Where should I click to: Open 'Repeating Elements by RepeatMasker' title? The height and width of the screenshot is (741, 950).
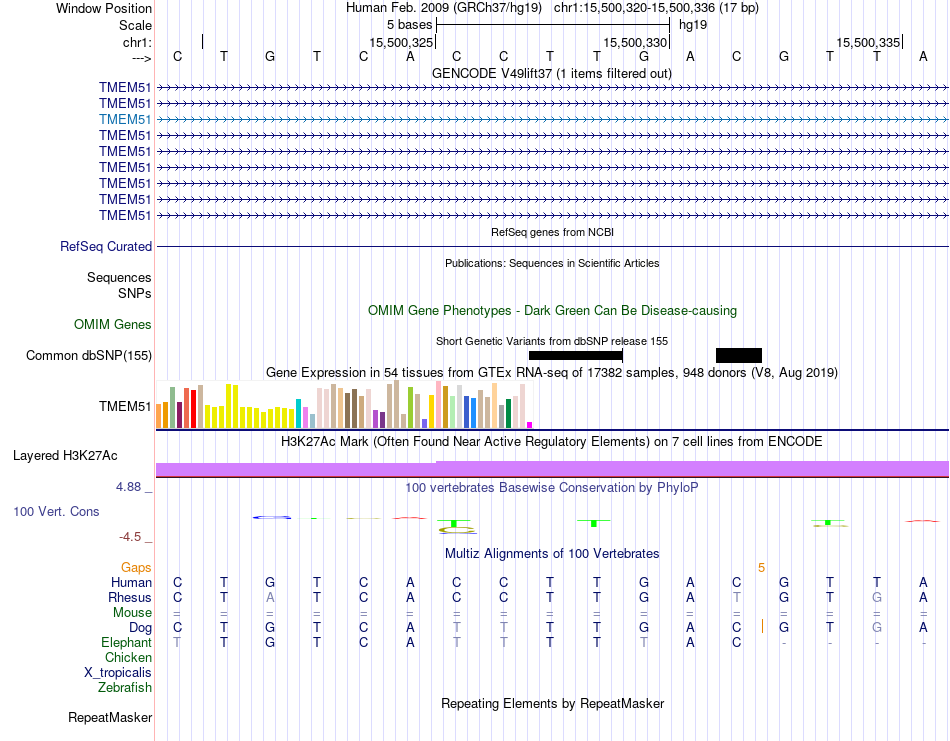pos(552,703)
